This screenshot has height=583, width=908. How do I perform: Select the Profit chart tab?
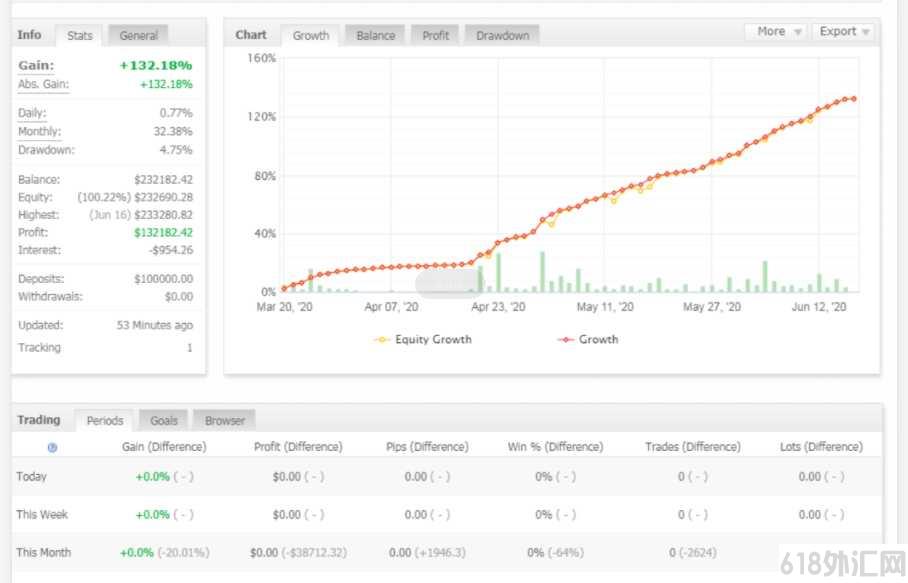(x=435, y=36)
